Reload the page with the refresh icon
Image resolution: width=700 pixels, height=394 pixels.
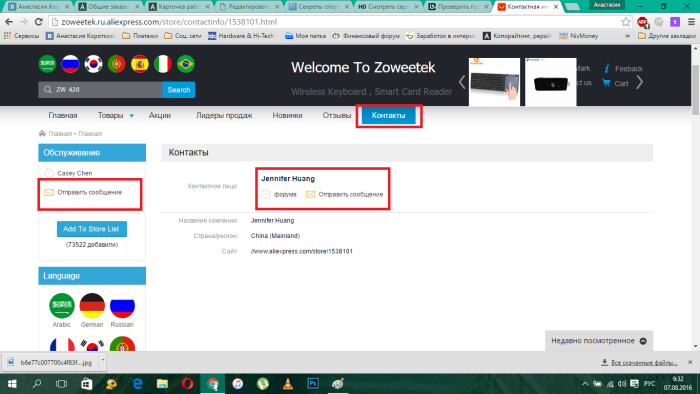(39, 22)
